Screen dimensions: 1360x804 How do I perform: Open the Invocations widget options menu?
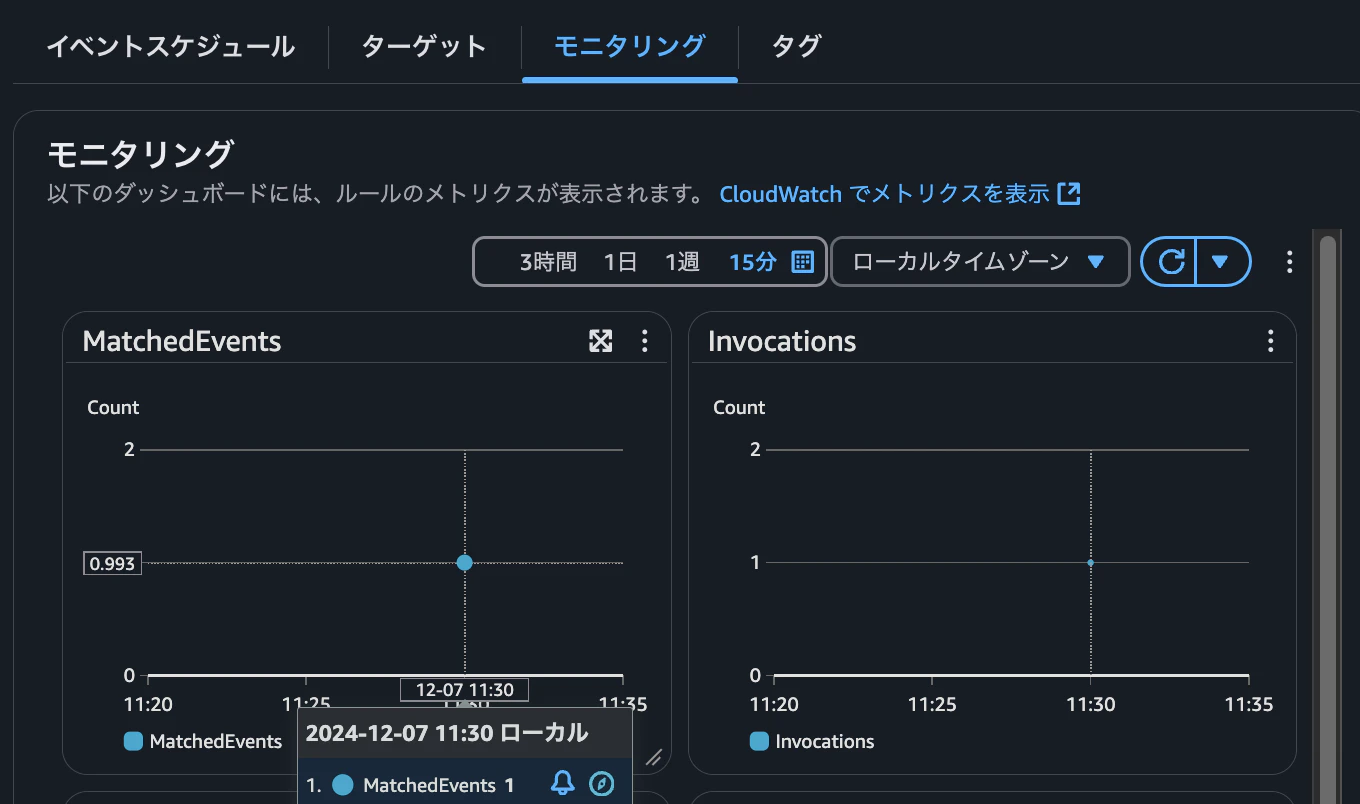(1271, 341)
